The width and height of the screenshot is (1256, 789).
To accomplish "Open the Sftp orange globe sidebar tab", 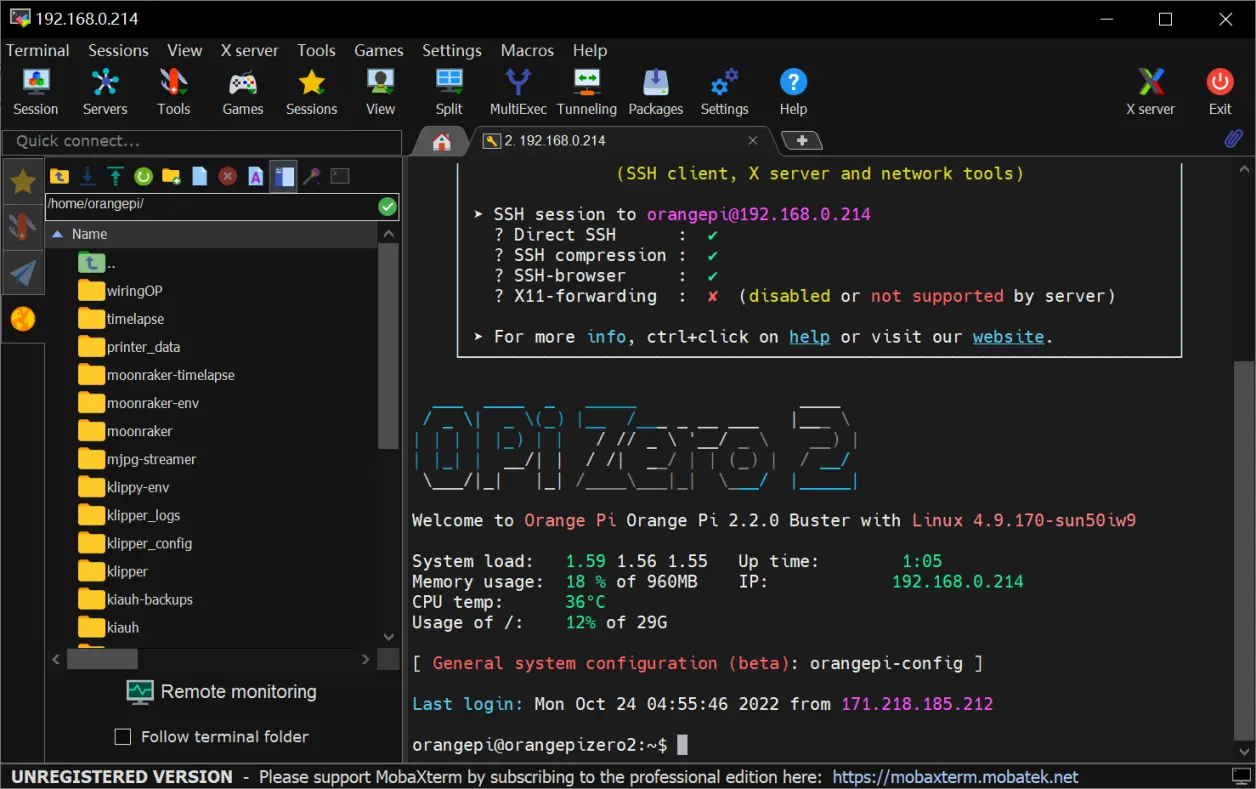I will coord(23,319).
